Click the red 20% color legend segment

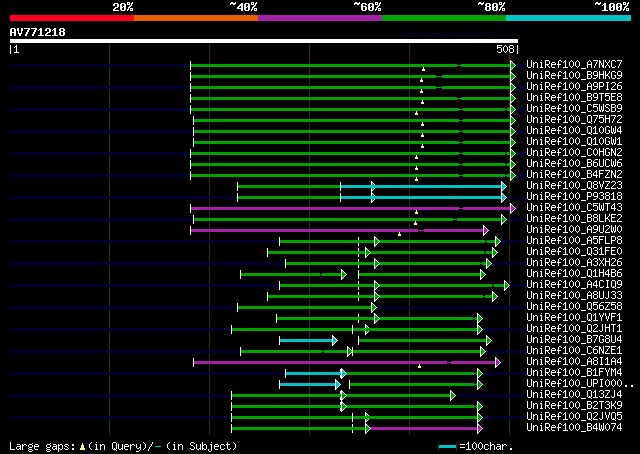tap(72, 18)
